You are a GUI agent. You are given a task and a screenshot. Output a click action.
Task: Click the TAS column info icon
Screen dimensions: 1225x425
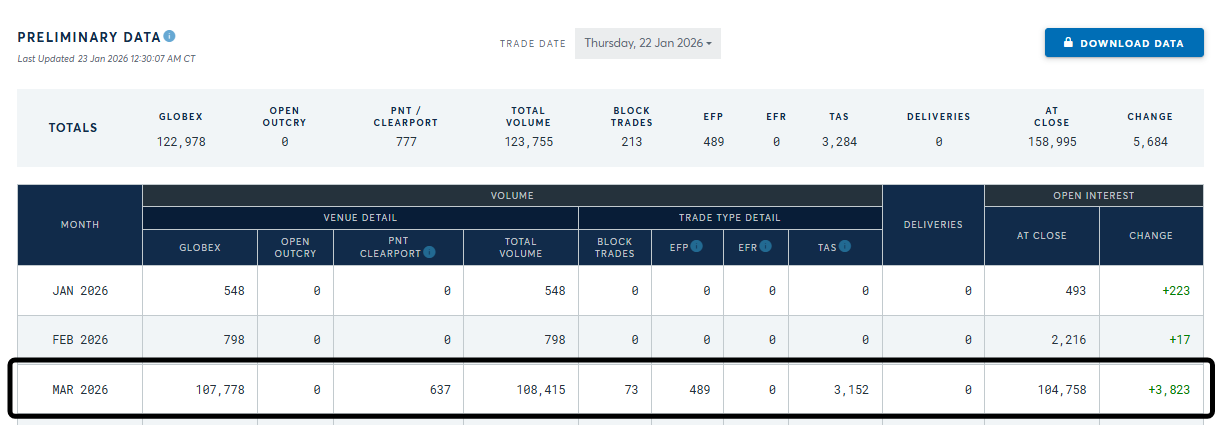coord(845,246)
